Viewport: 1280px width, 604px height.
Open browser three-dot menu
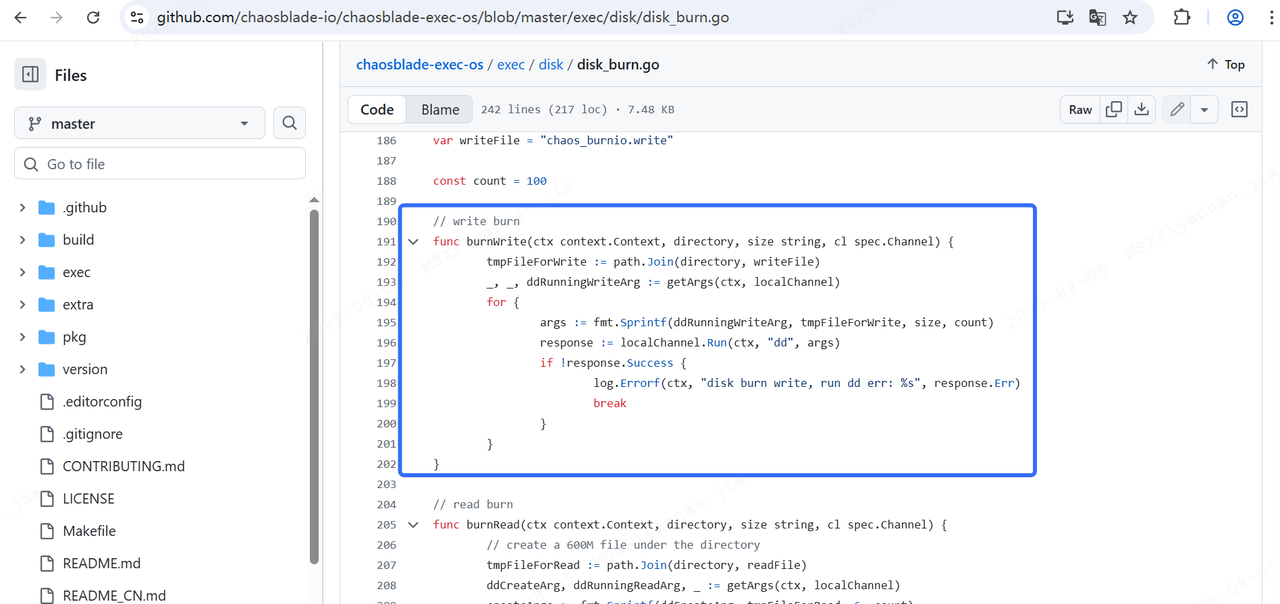click(x=1270, y=18)
